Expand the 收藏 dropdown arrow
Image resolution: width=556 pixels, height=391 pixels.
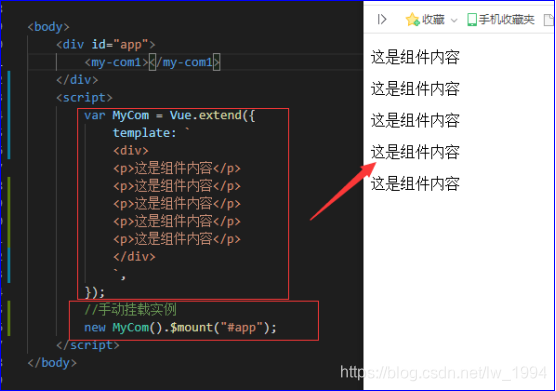coord(454,20)
